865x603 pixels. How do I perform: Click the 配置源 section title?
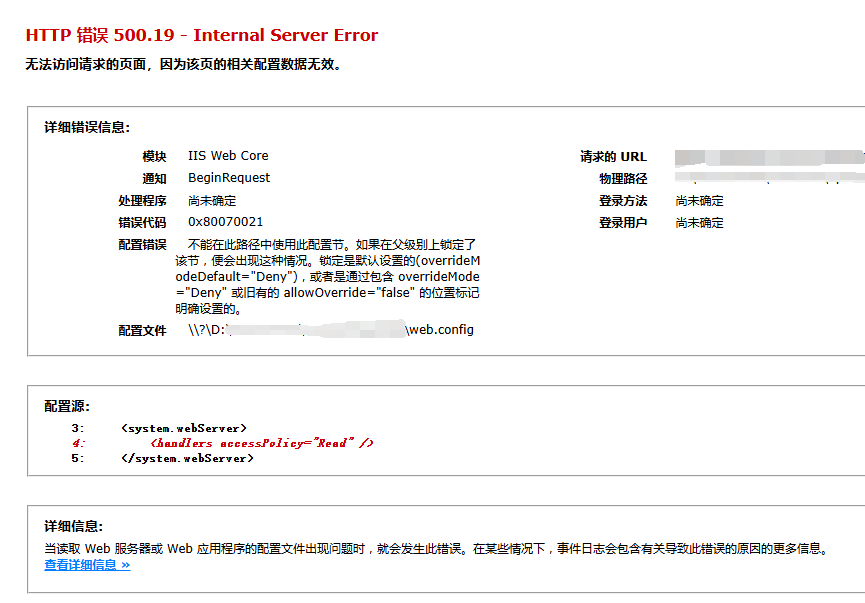coord(67,406)
